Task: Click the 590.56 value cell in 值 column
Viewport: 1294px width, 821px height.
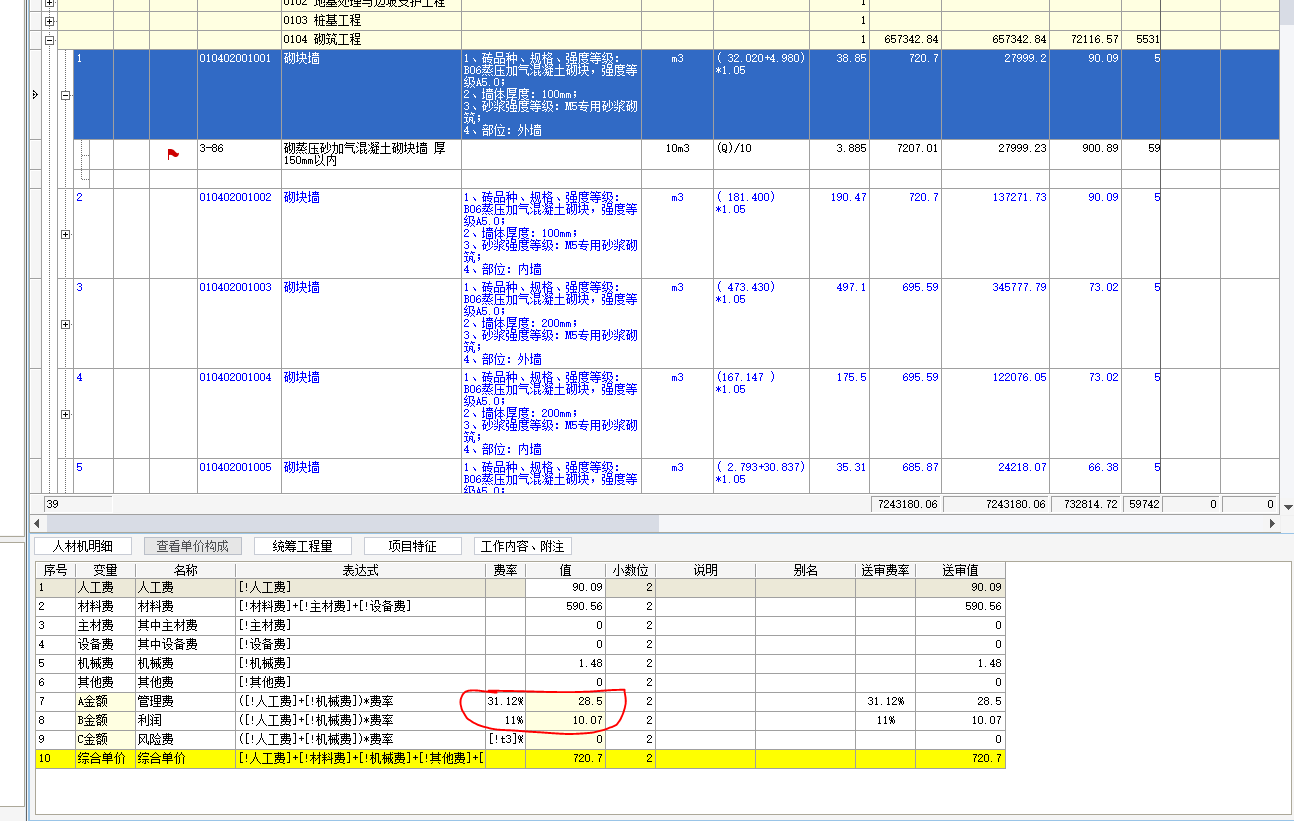Action: tap(565, 607)
